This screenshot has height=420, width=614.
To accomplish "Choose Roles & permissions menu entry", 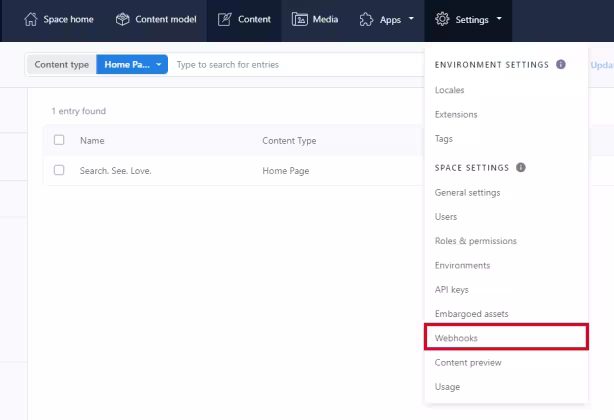I will (476, 241).
